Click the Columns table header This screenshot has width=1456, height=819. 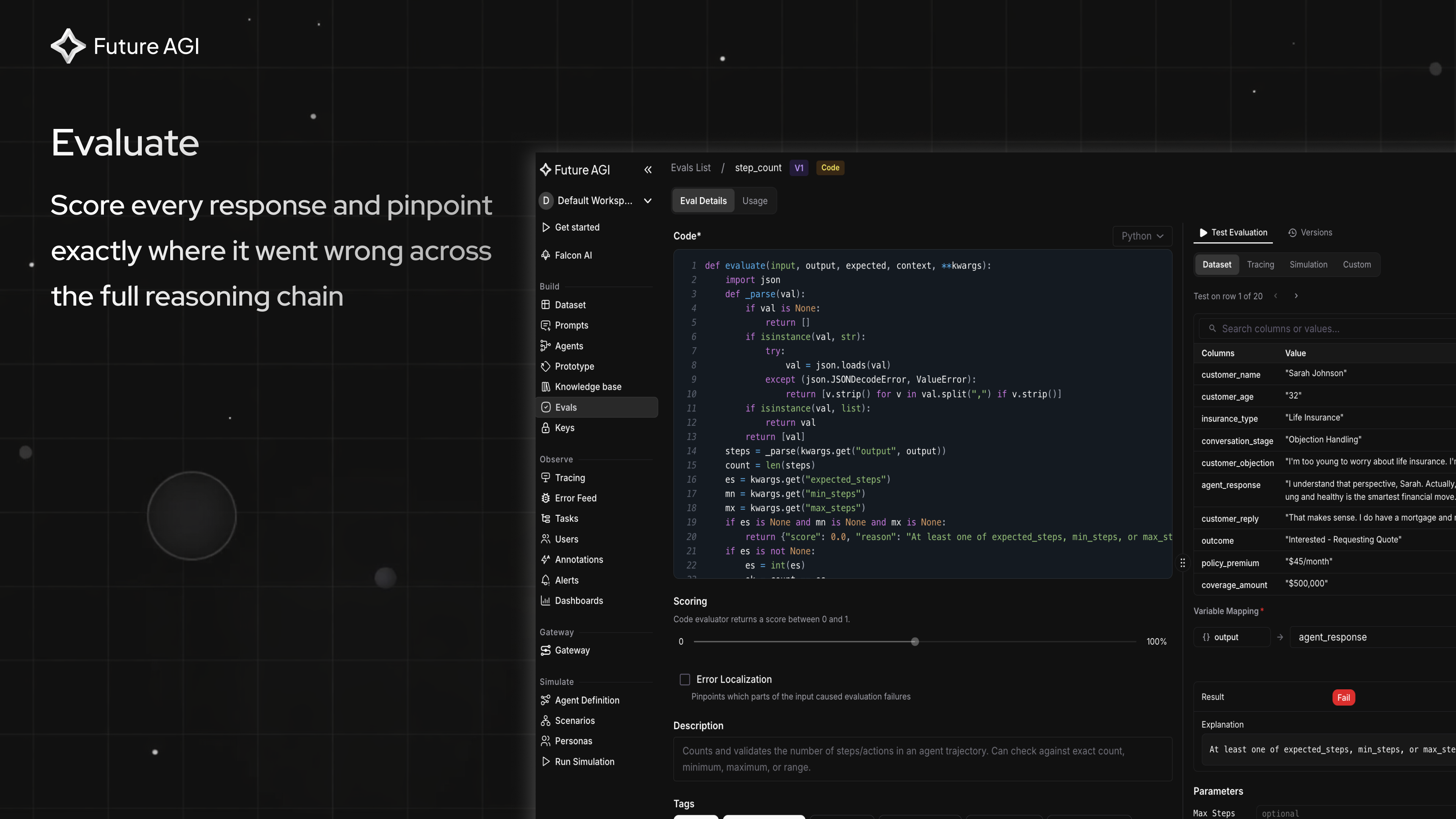tap(1218, 353)
